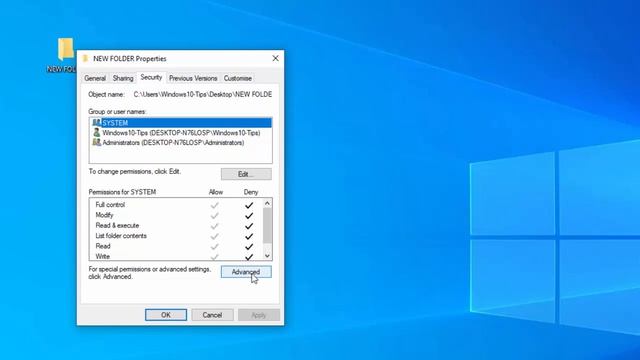The height and width of the screenshot is (360, 640).
Task: Select the Windows10-Tips user icon
Action: pos(96,133)
